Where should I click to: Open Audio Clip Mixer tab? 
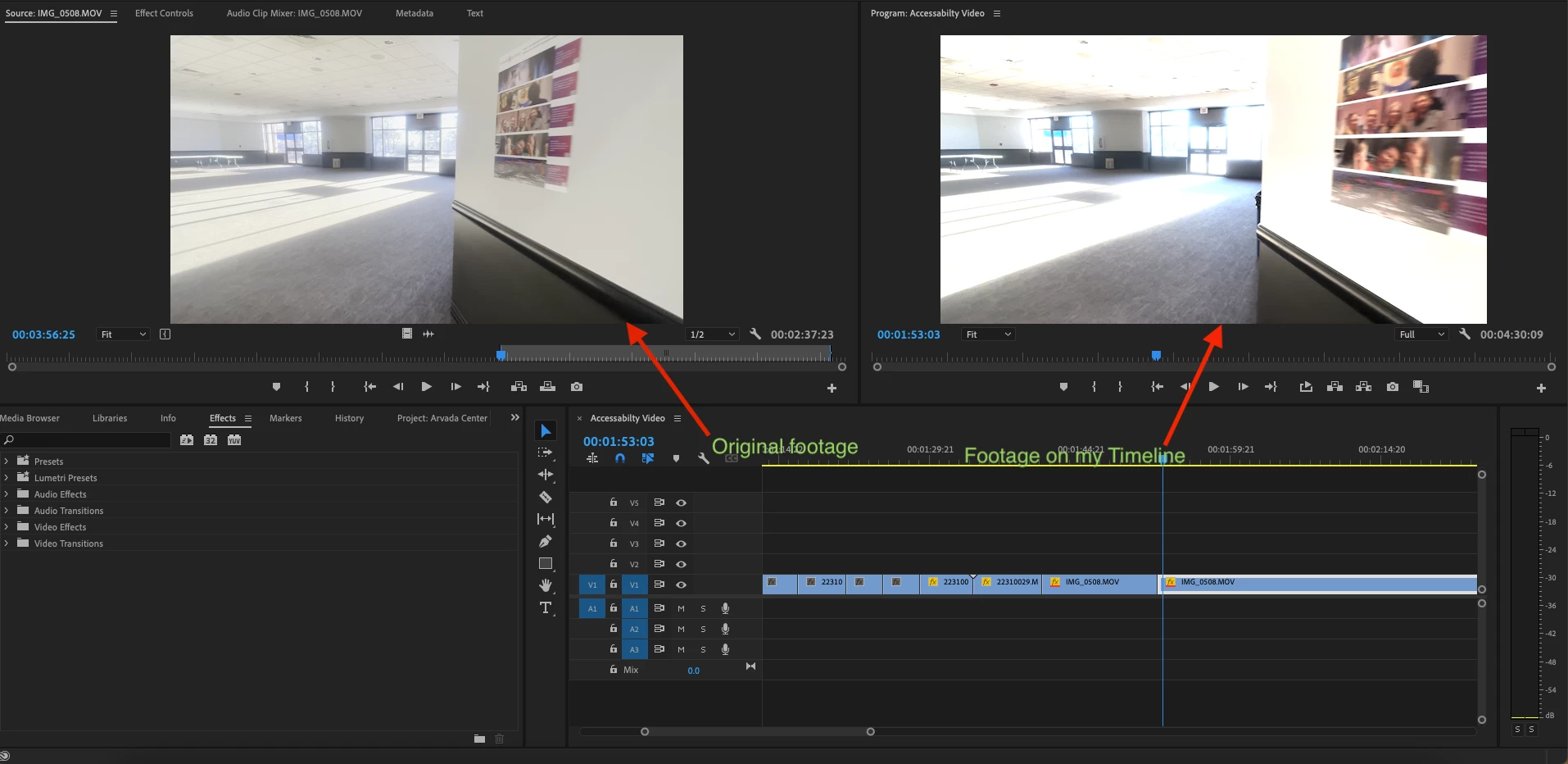click(x=294, y=13)
